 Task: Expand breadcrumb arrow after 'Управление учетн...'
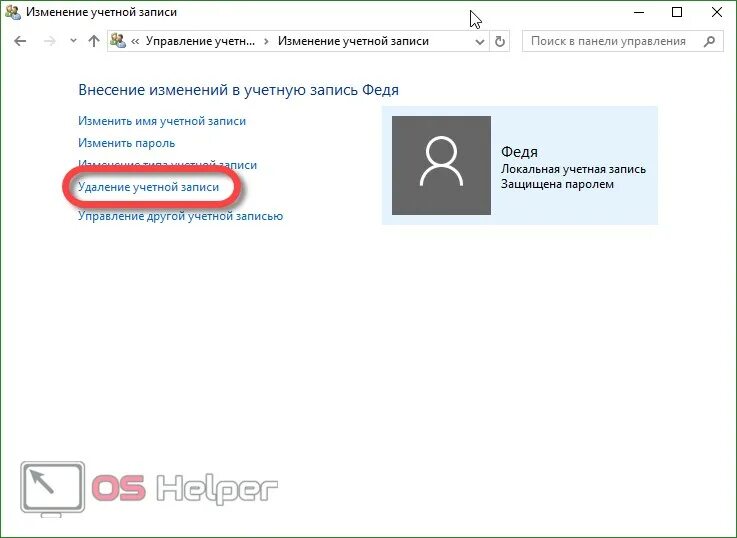pyautogui.click(x=267, y=41)
